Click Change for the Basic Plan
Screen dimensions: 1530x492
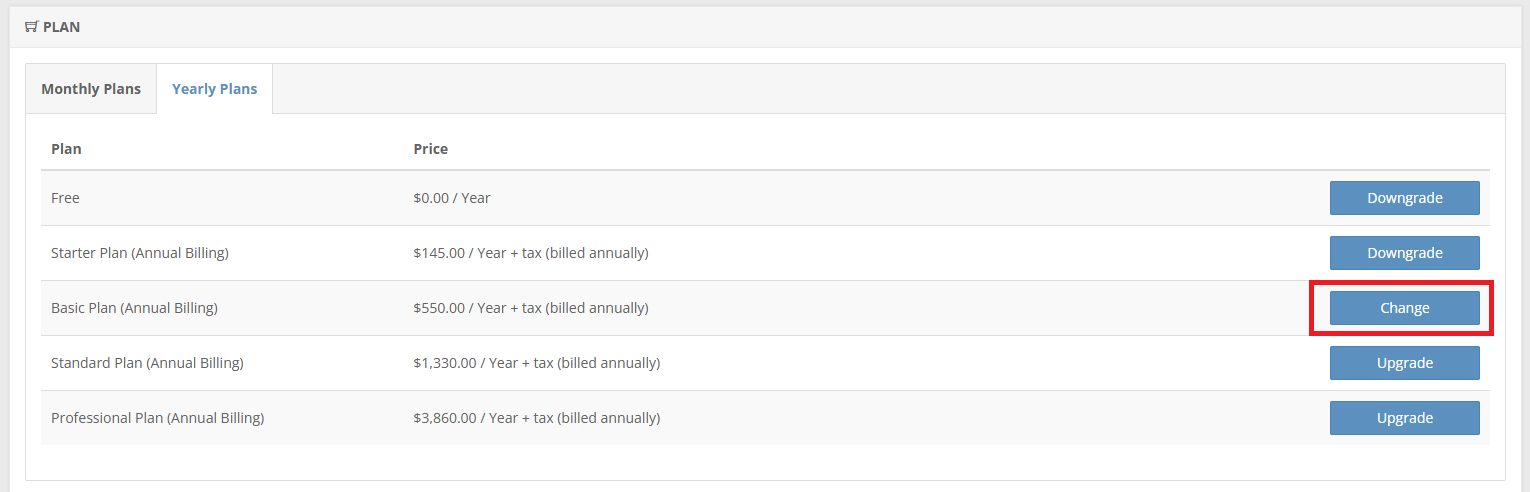click(1404, 308)
